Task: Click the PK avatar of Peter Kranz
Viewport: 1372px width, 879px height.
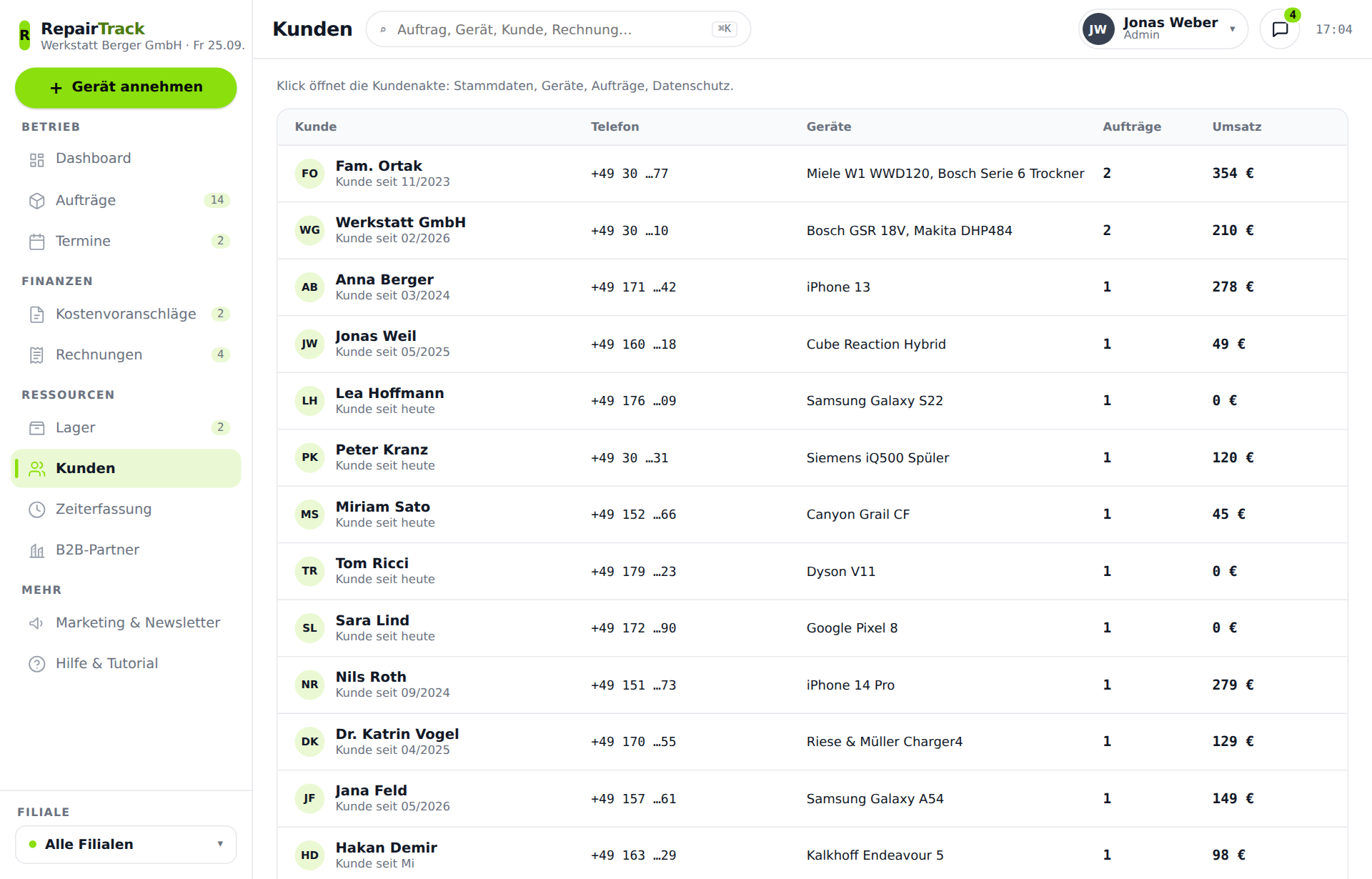Action: point(309,457)
